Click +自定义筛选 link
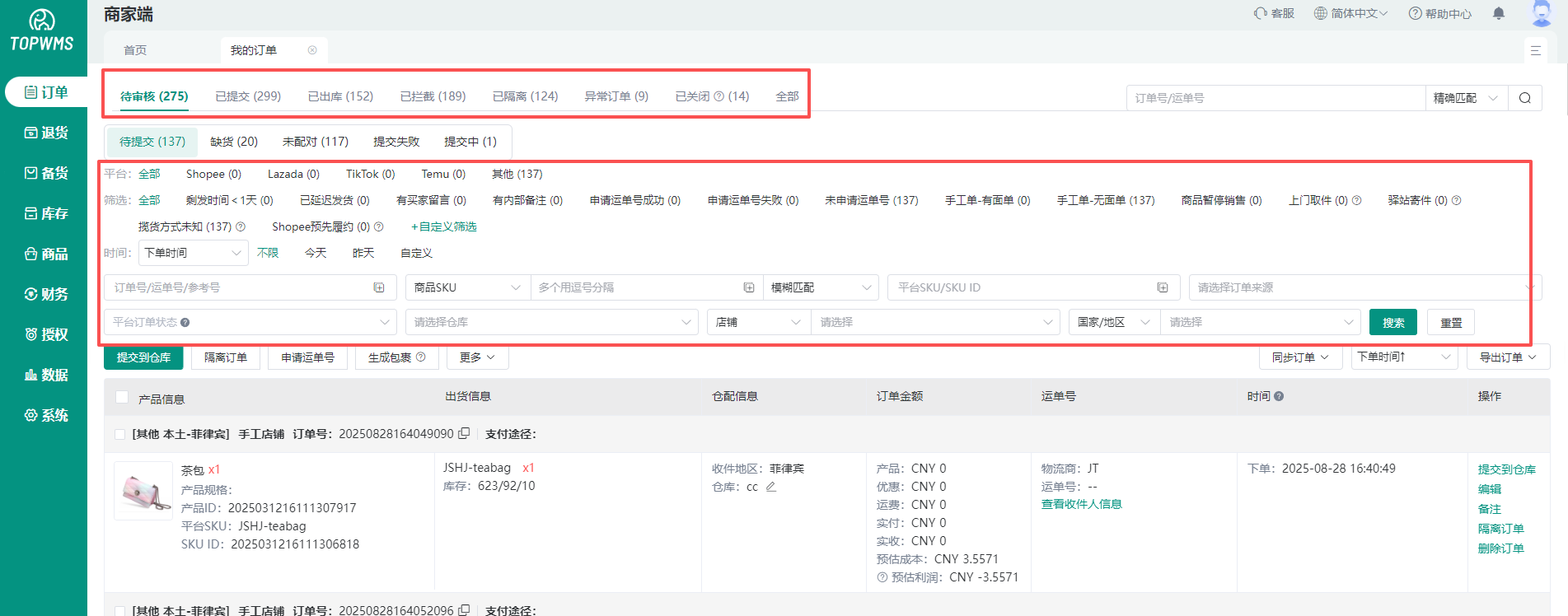Image resolution: width=1568 pixels, height=616 pixels. tap(443, 226)
